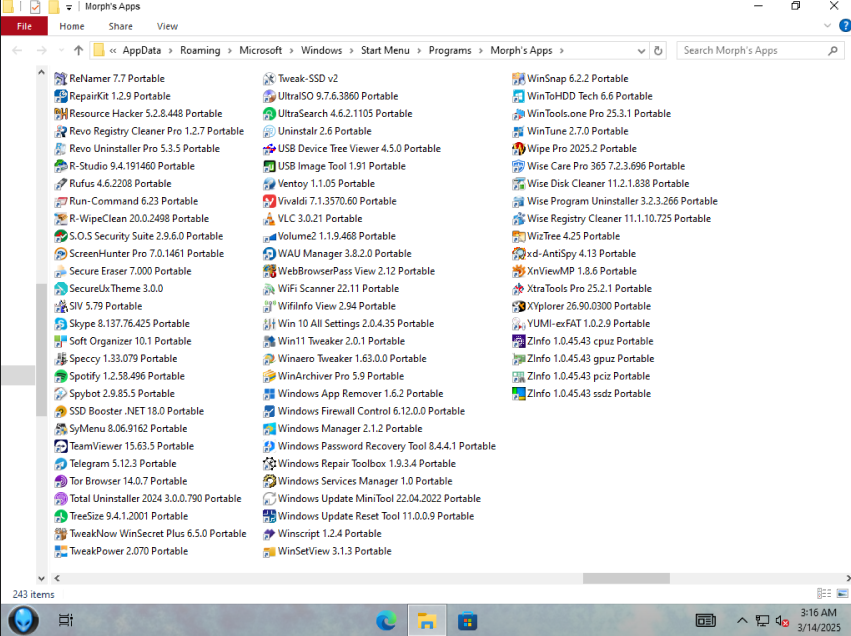Viewport: 851px width, 636px height.
Task: Click the Ventoy 1.1.05 Portable icon
Action: 269,184
